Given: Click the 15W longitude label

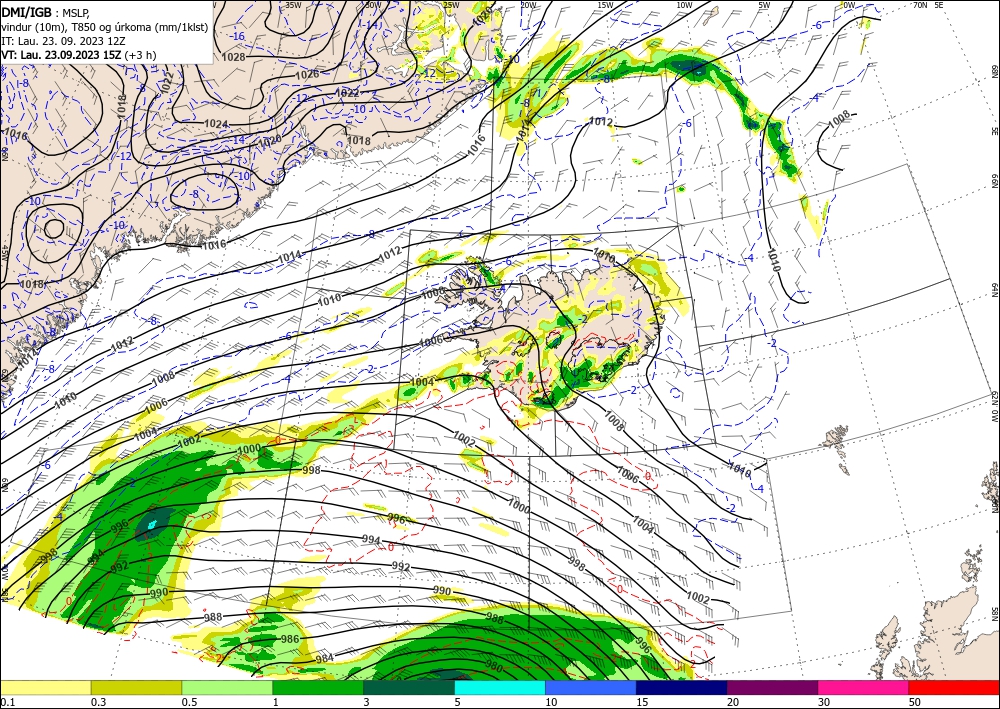Looking at the screenshot, I should [x=605, y=5].
